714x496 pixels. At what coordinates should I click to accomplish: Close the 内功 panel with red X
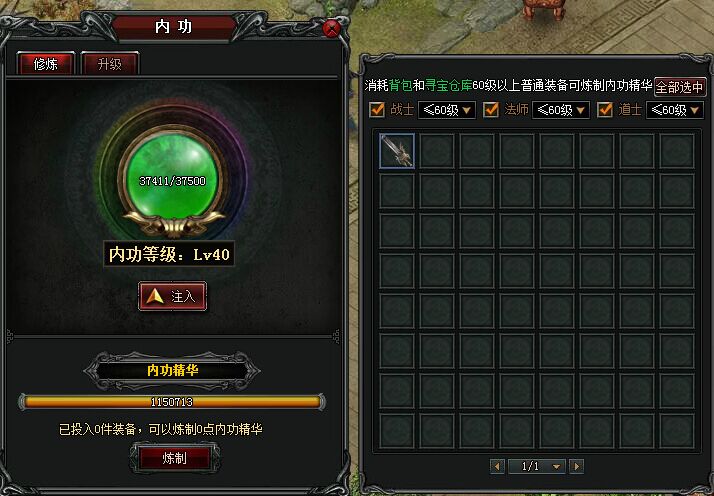coord(332,29)
